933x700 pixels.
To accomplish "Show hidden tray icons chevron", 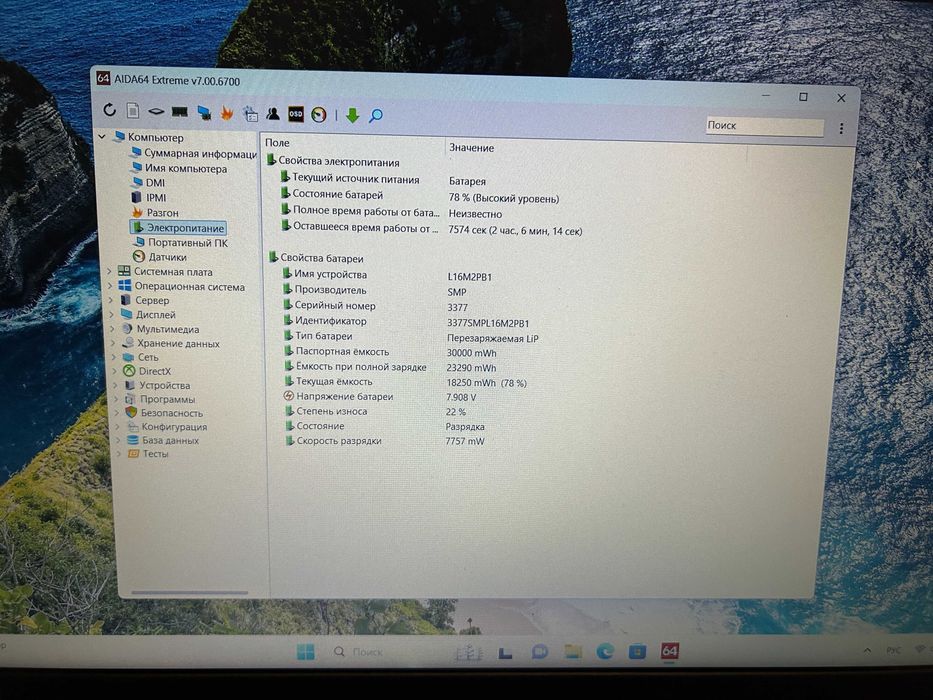I will (x=867, y=651).
